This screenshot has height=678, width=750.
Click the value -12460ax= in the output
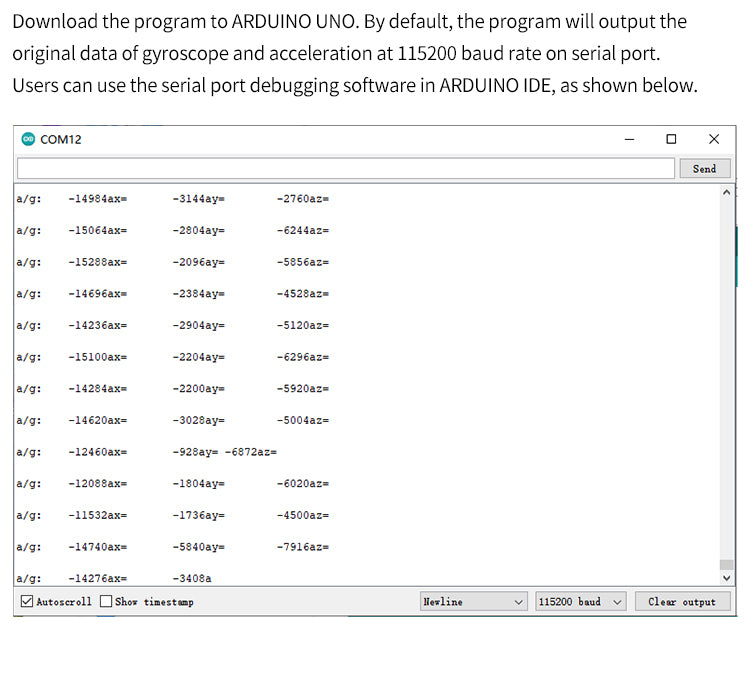click(98, 452)
